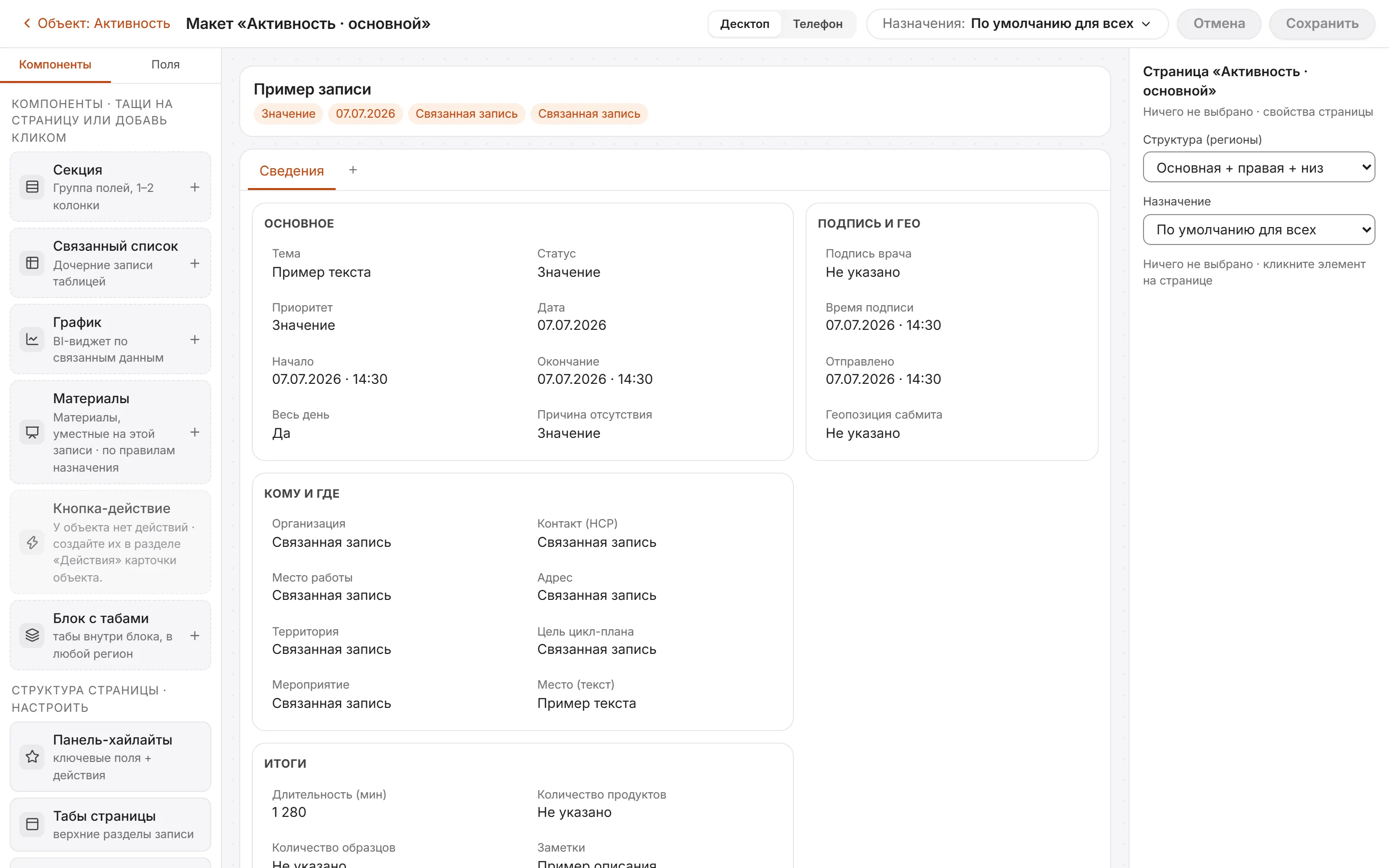This screenshot has width=1389, height=868.
Task: Add Материалы component via plus icon
Action: pos(194,432)
